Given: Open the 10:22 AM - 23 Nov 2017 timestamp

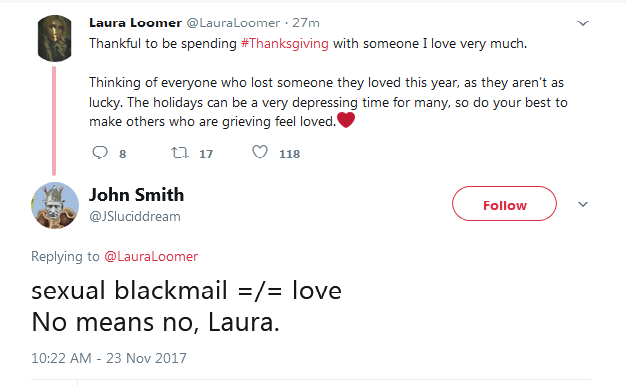Looking at the screenshot, I should pos(109,358).
